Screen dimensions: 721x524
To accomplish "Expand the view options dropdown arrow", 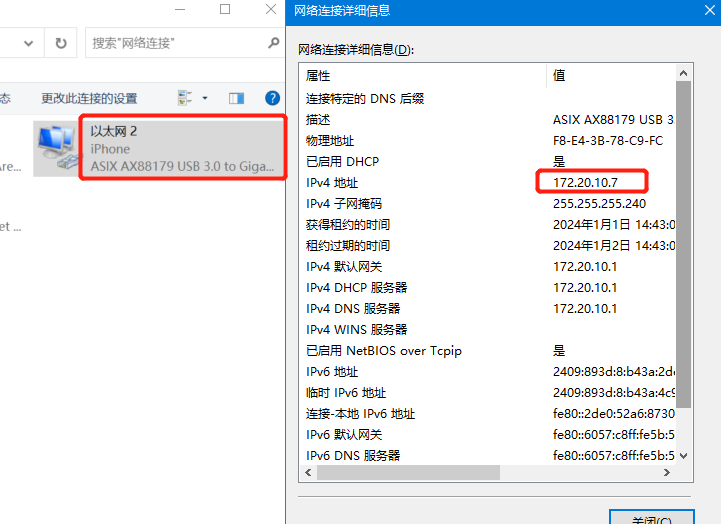I will pyautogui.click(x=205, y=98).
